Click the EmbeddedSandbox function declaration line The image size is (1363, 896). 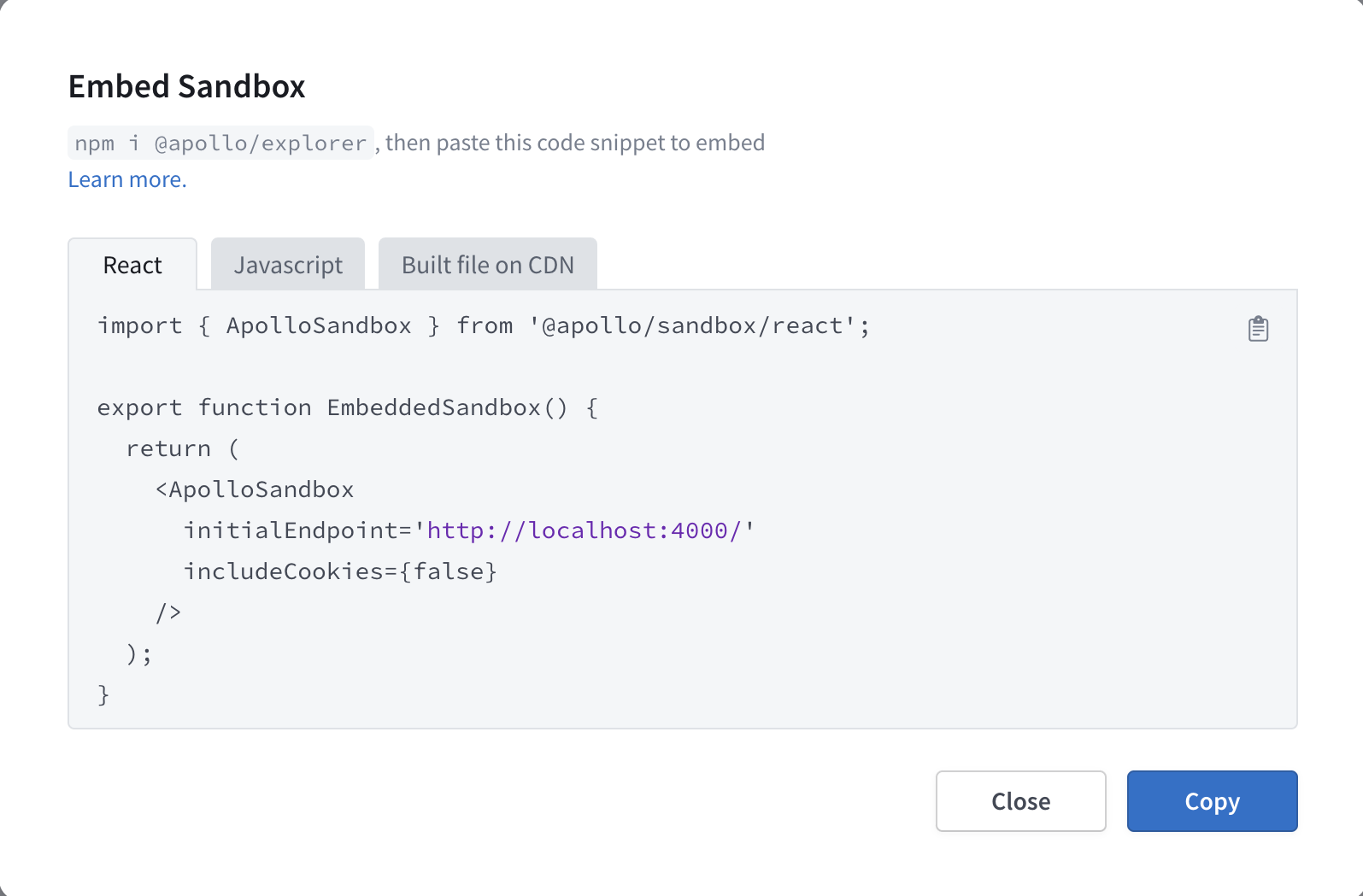(347, 407)
